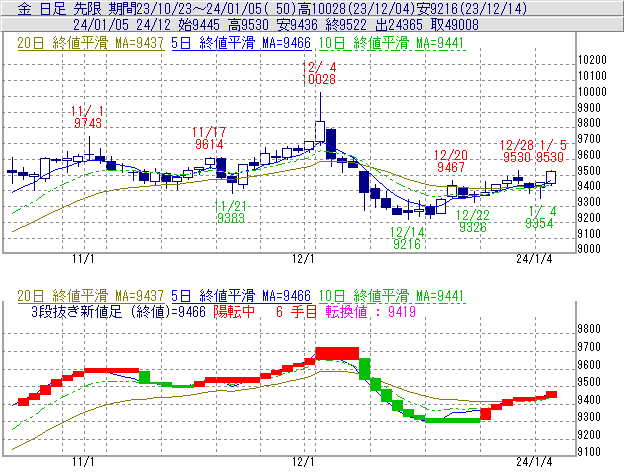
Task: Click the header value 高10028(23/12/04)
Action: pos(356,8)
